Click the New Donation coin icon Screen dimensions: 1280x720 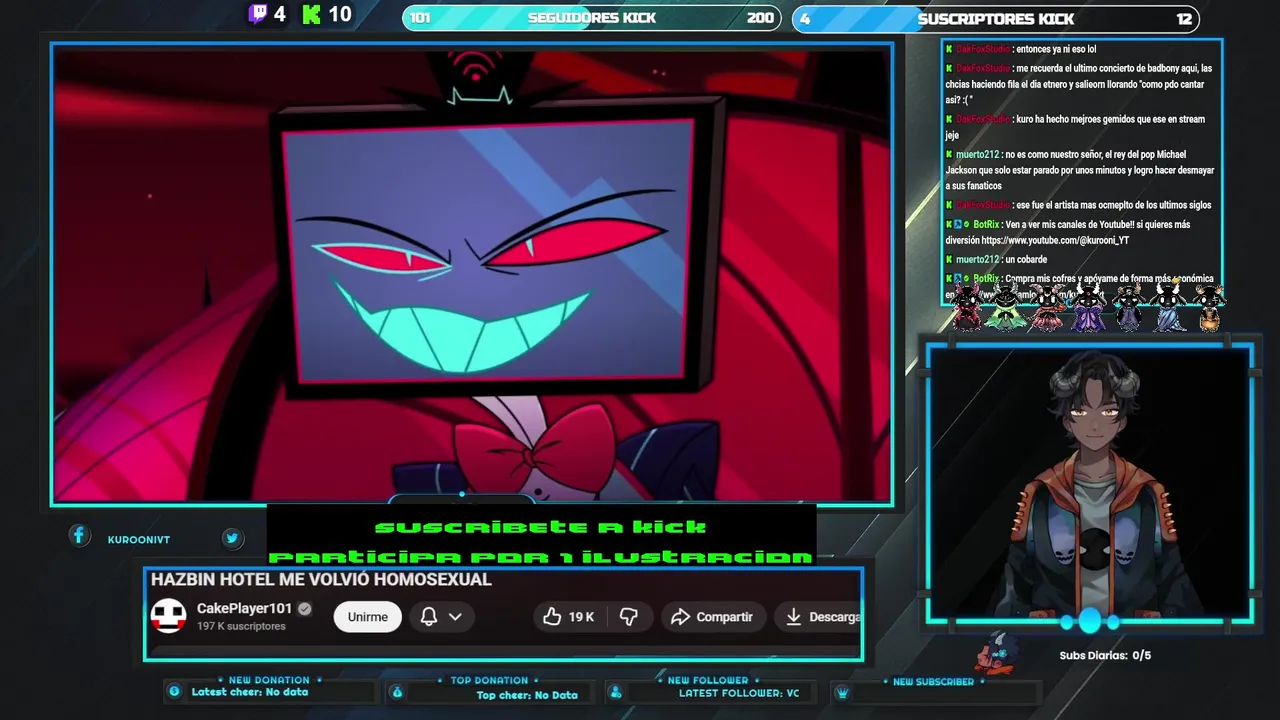coord(174,691)
